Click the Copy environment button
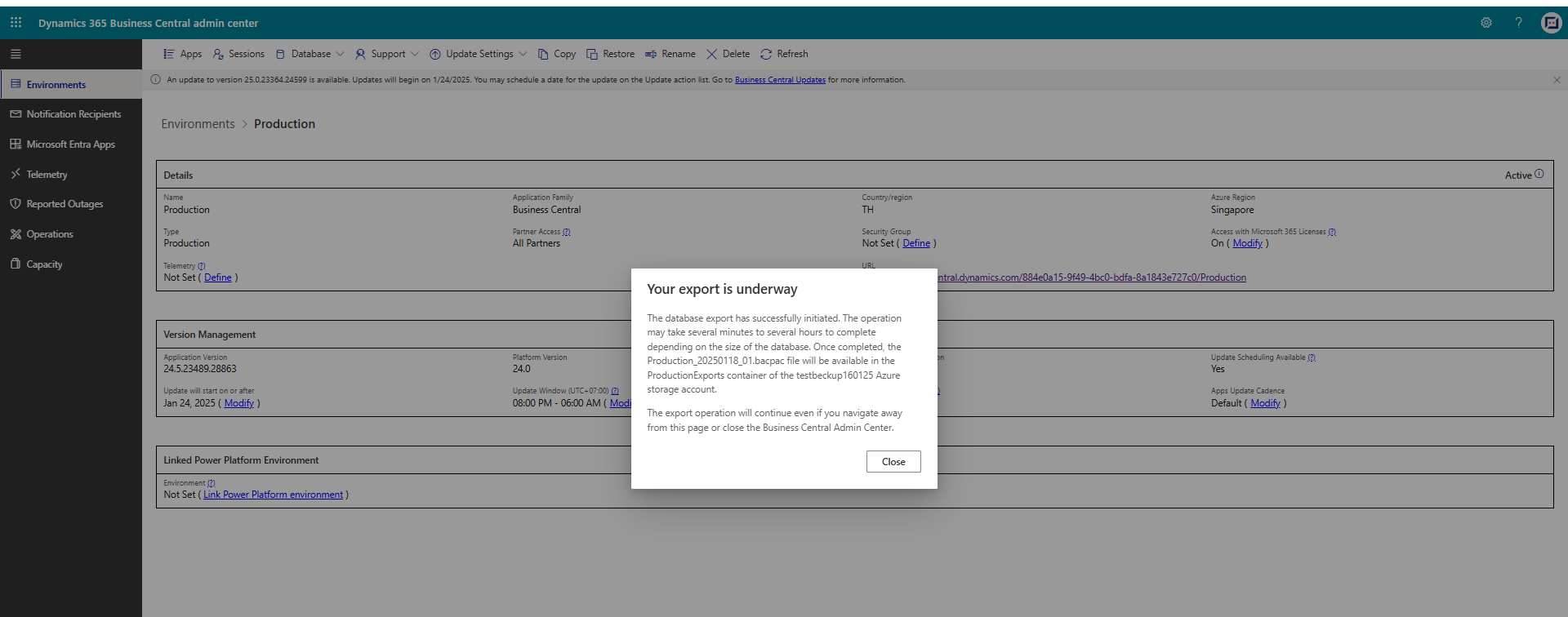 (x=557, y=54)
